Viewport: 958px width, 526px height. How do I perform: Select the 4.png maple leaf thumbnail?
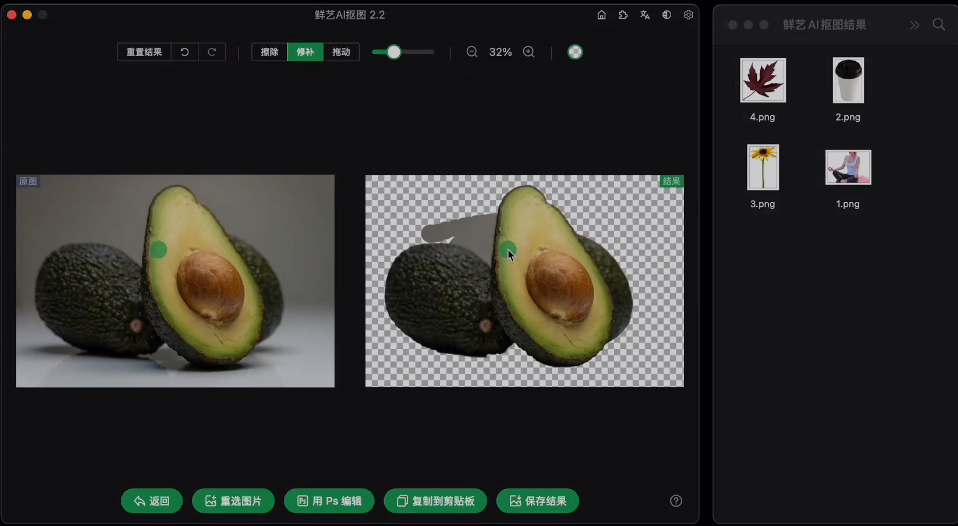click(762, 80)
